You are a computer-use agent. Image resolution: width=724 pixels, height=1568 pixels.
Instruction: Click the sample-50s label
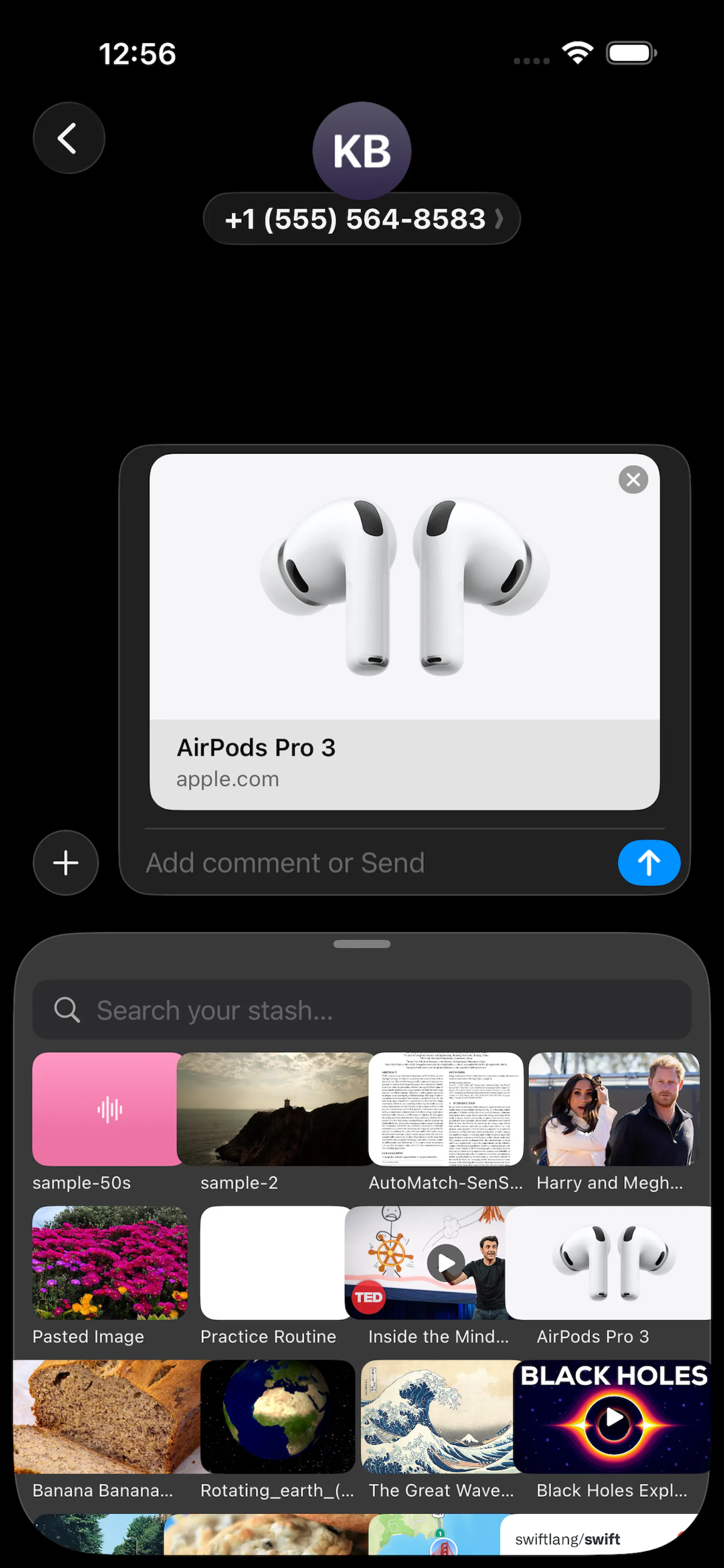click(x=81, y=1183)
